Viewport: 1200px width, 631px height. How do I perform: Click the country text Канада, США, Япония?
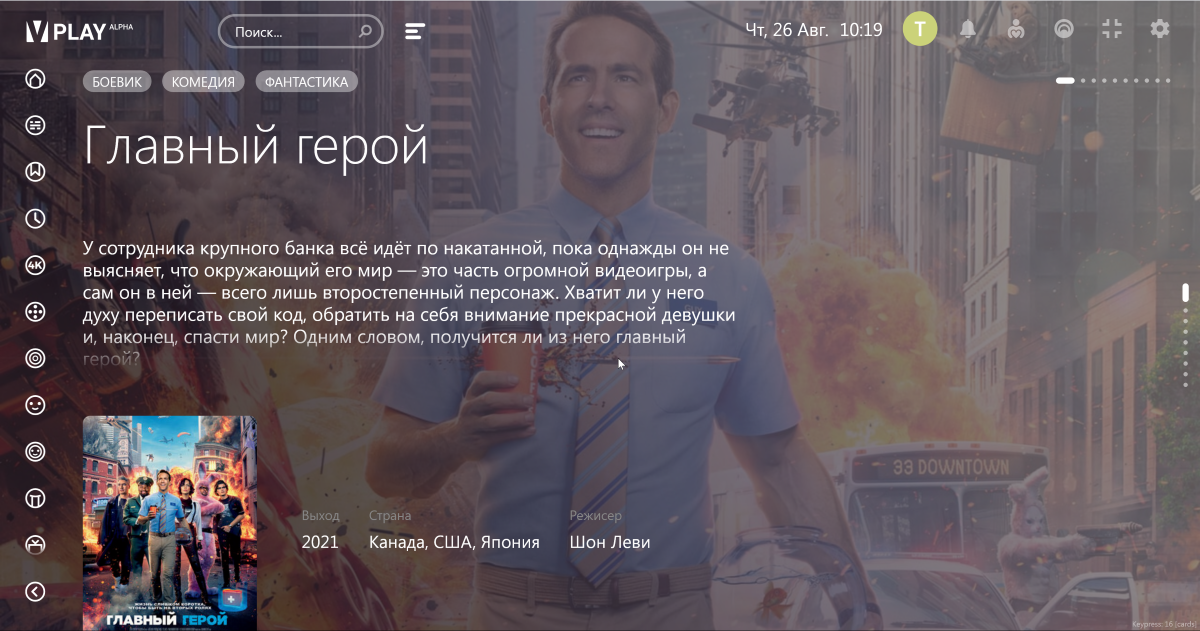[454, 542]
